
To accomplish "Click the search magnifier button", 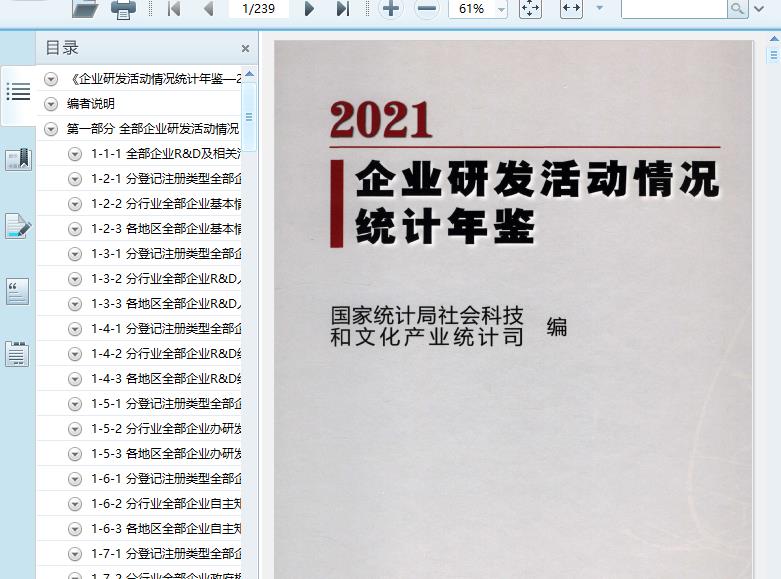I will click(738, 8).
